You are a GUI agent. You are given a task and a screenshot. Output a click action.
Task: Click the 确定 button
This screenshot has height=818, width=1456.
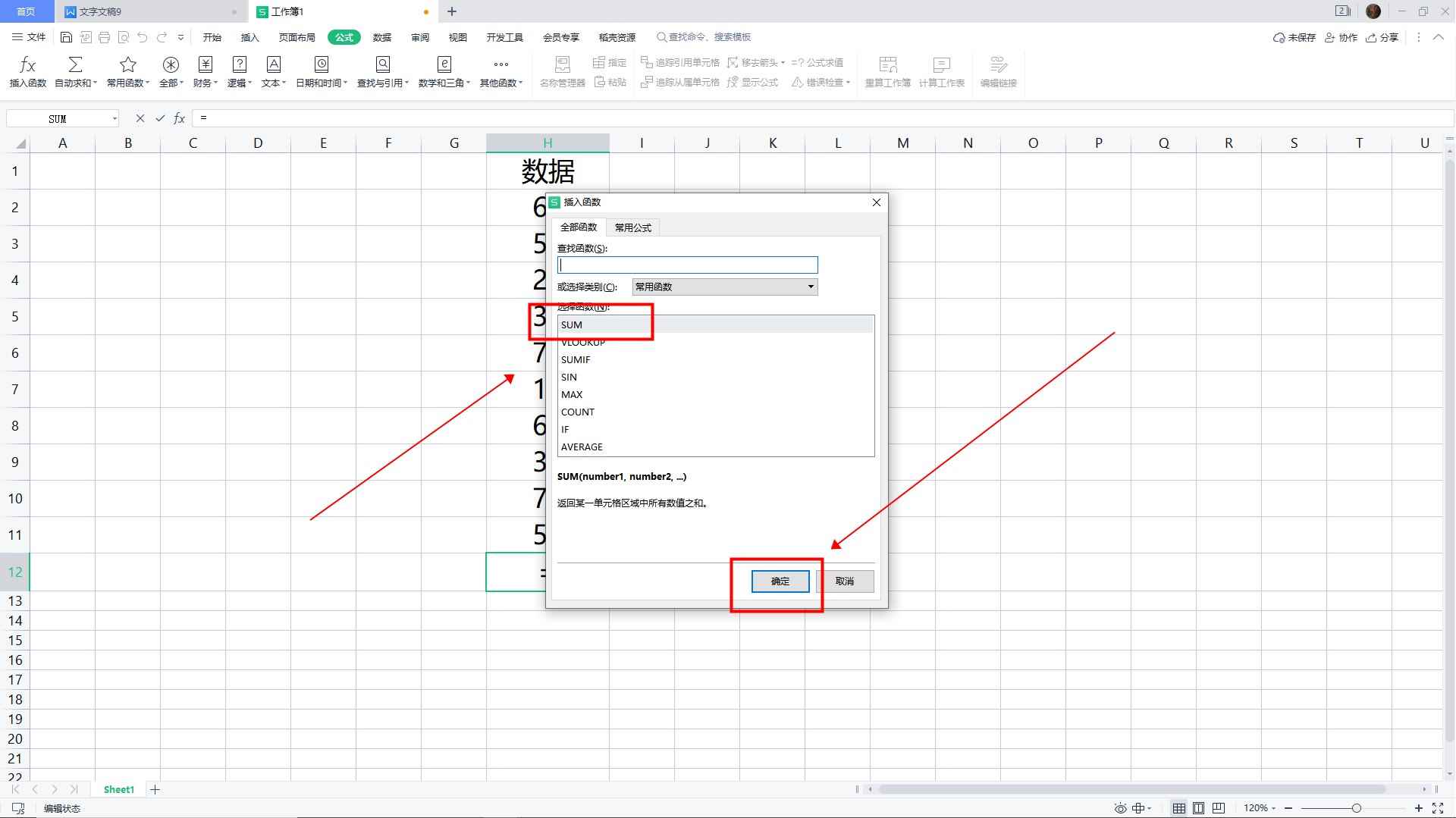point(780,581)
